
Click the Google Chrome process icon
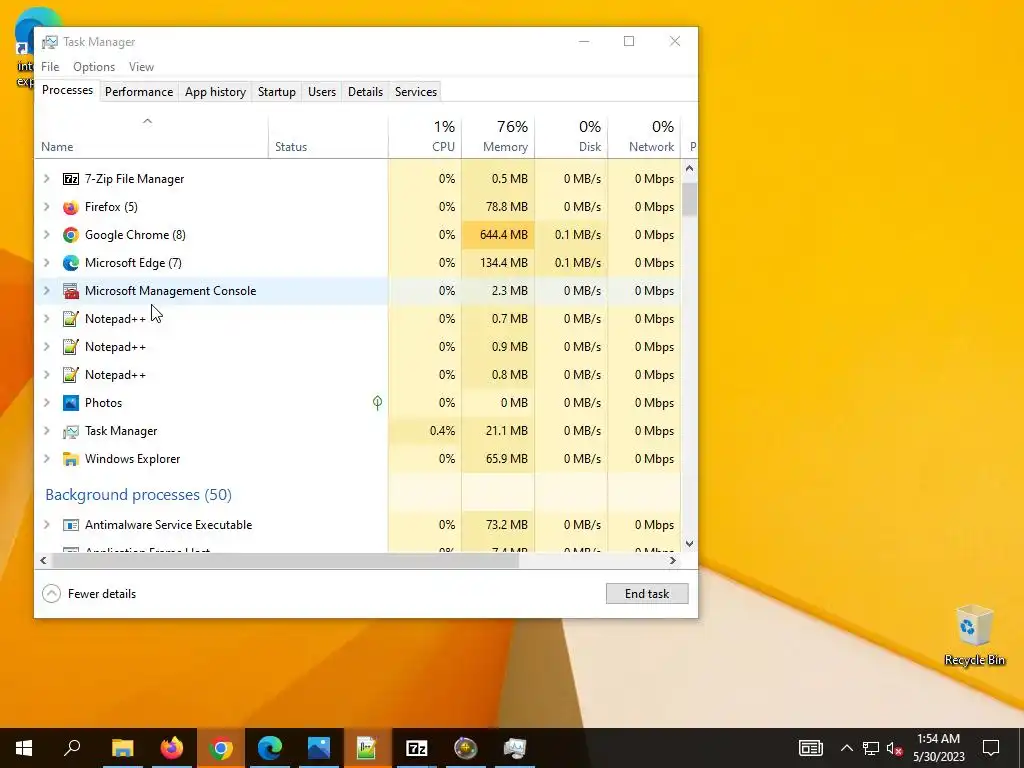[71, 235]
